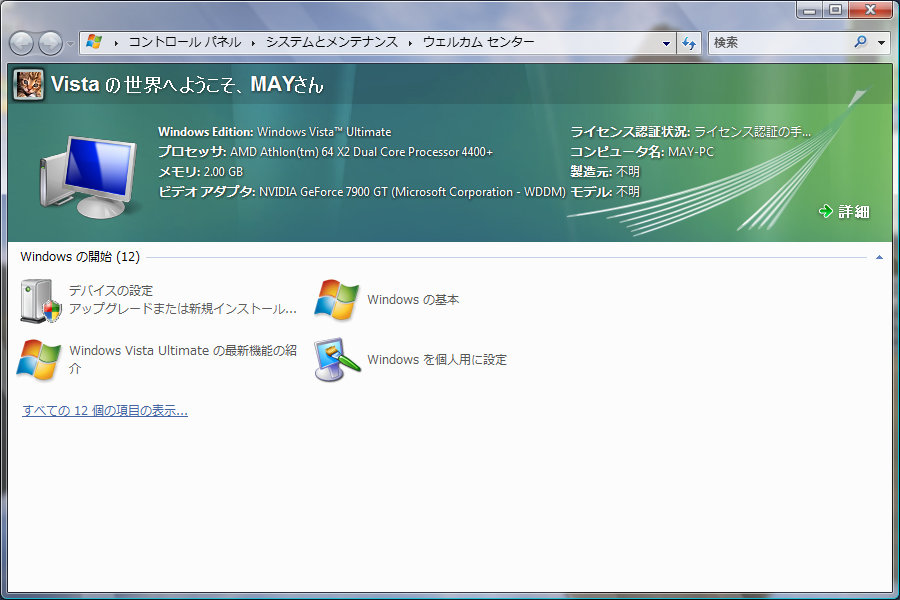
Task: Open the search options dropdown arrow
Action: [881, 43]
